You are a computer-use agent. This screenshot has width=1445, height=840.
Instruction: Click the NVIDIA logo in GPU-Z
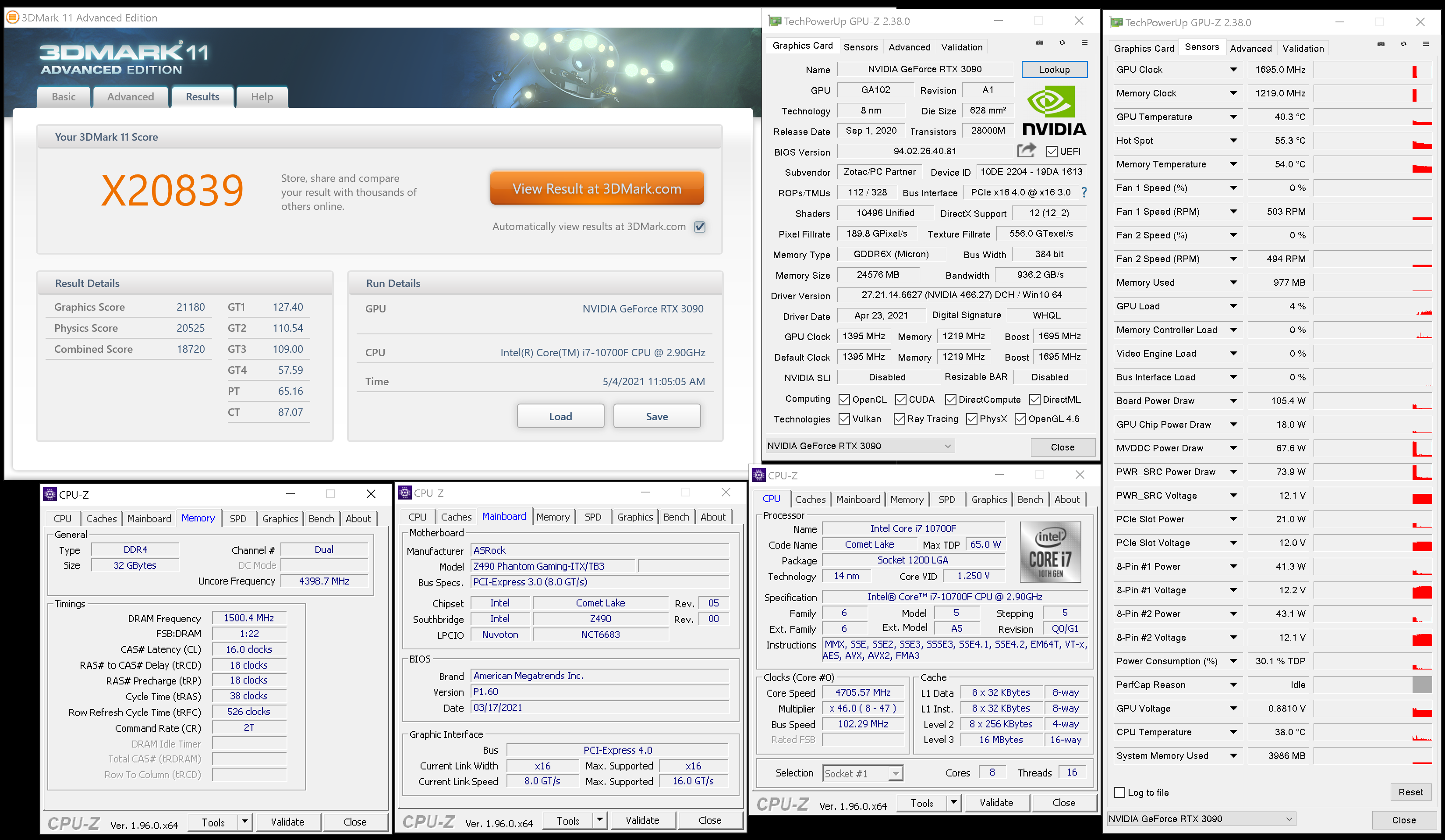pos(1053,111)
